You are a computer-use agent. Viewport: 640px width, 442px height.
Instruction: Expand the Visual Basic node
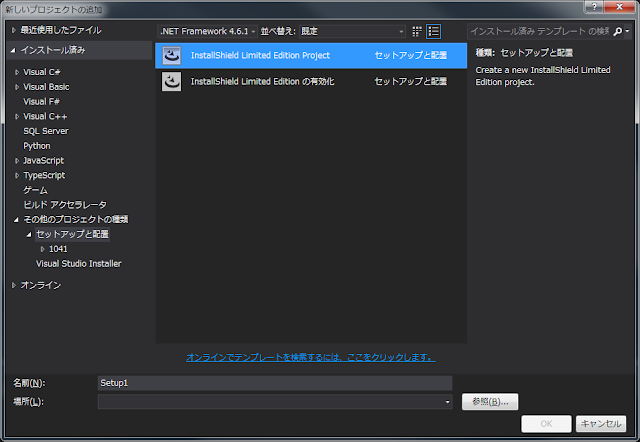tap(17, 87)
